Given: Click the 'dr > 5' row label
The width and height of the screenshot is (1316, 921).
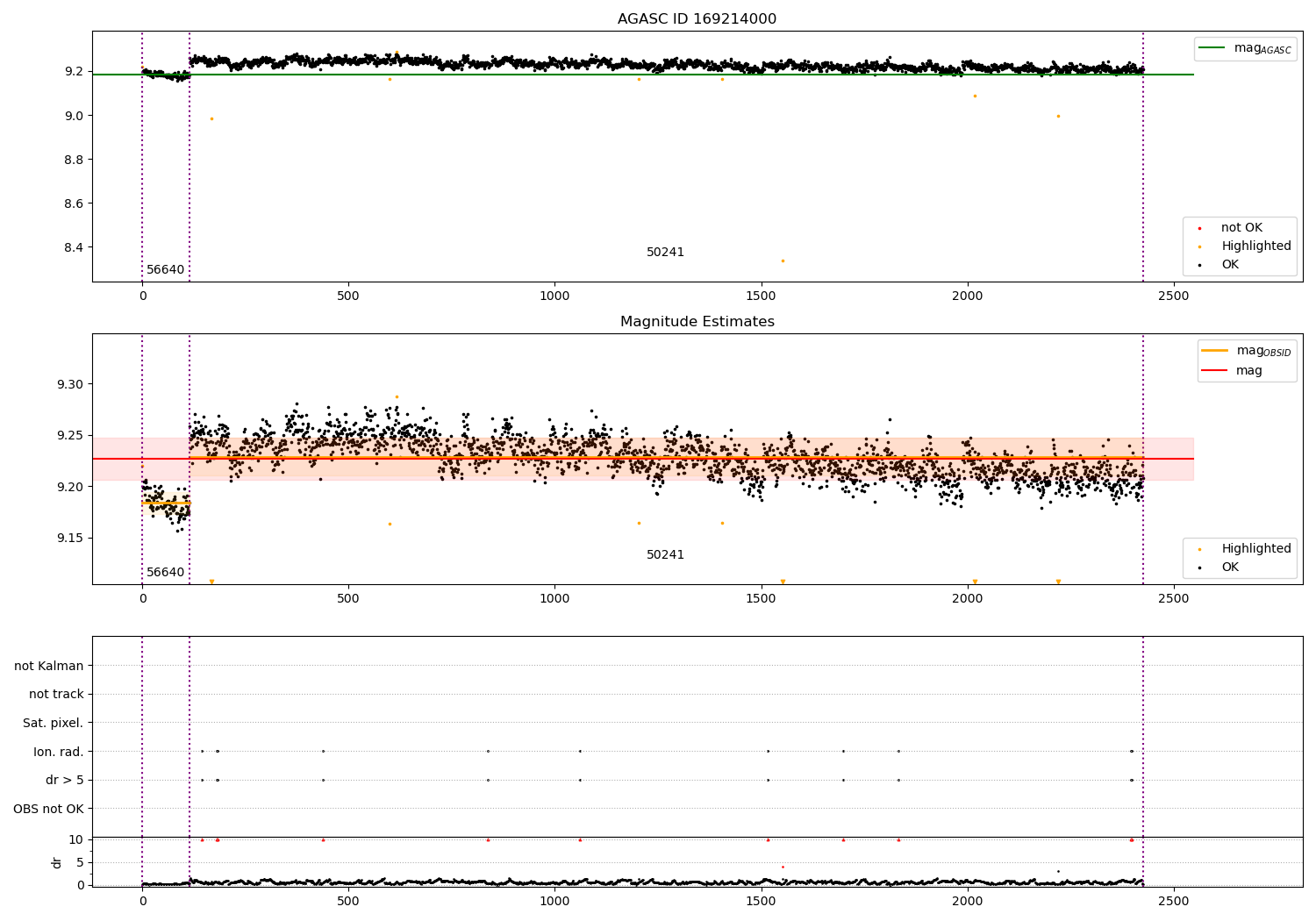Looking at the screenshot, I should coord(65,781).
